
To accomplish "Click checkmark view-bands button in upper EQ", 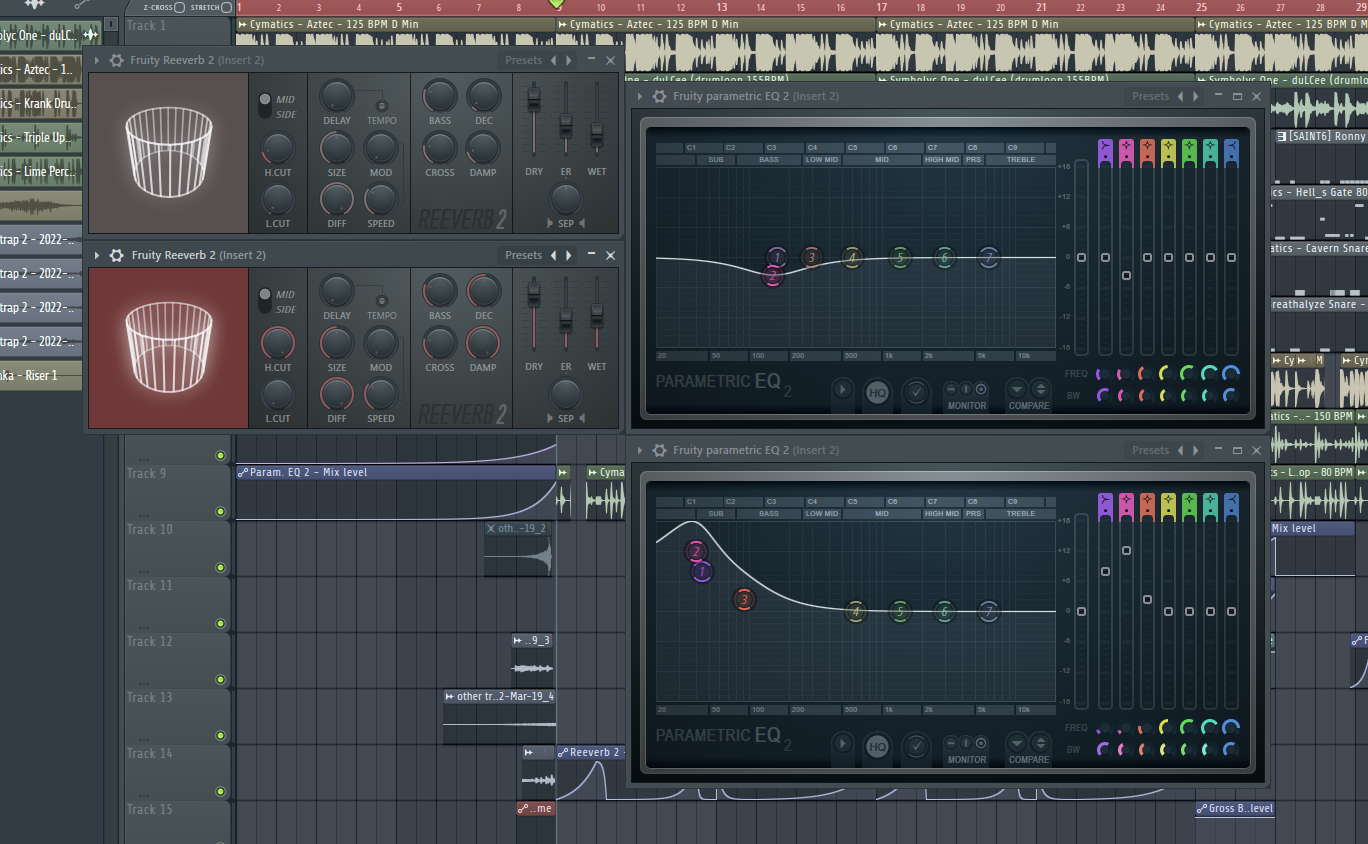I will 915,393.
